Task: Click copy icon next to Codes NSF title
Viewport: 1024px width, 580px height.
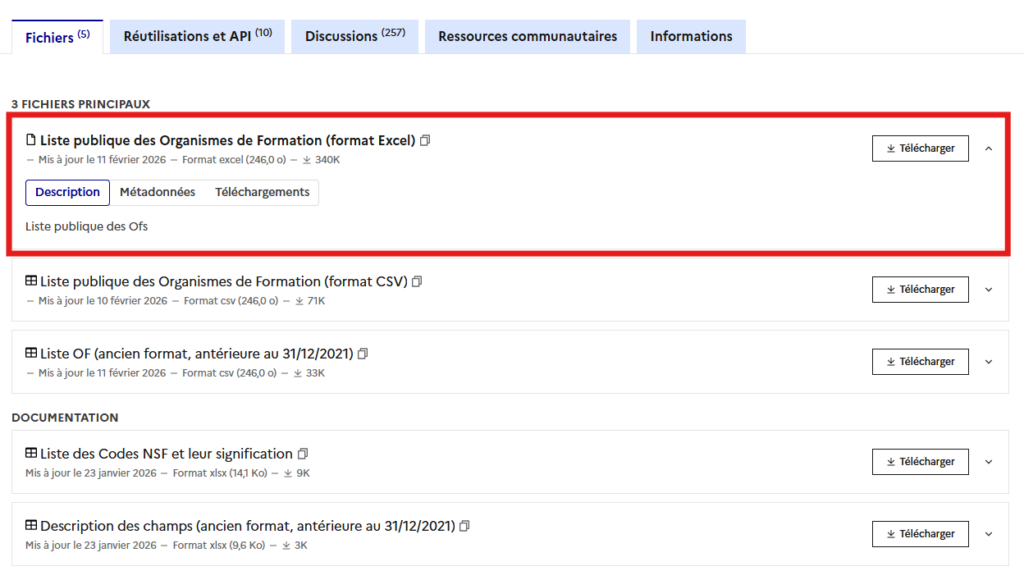Action: click(302, 454)
